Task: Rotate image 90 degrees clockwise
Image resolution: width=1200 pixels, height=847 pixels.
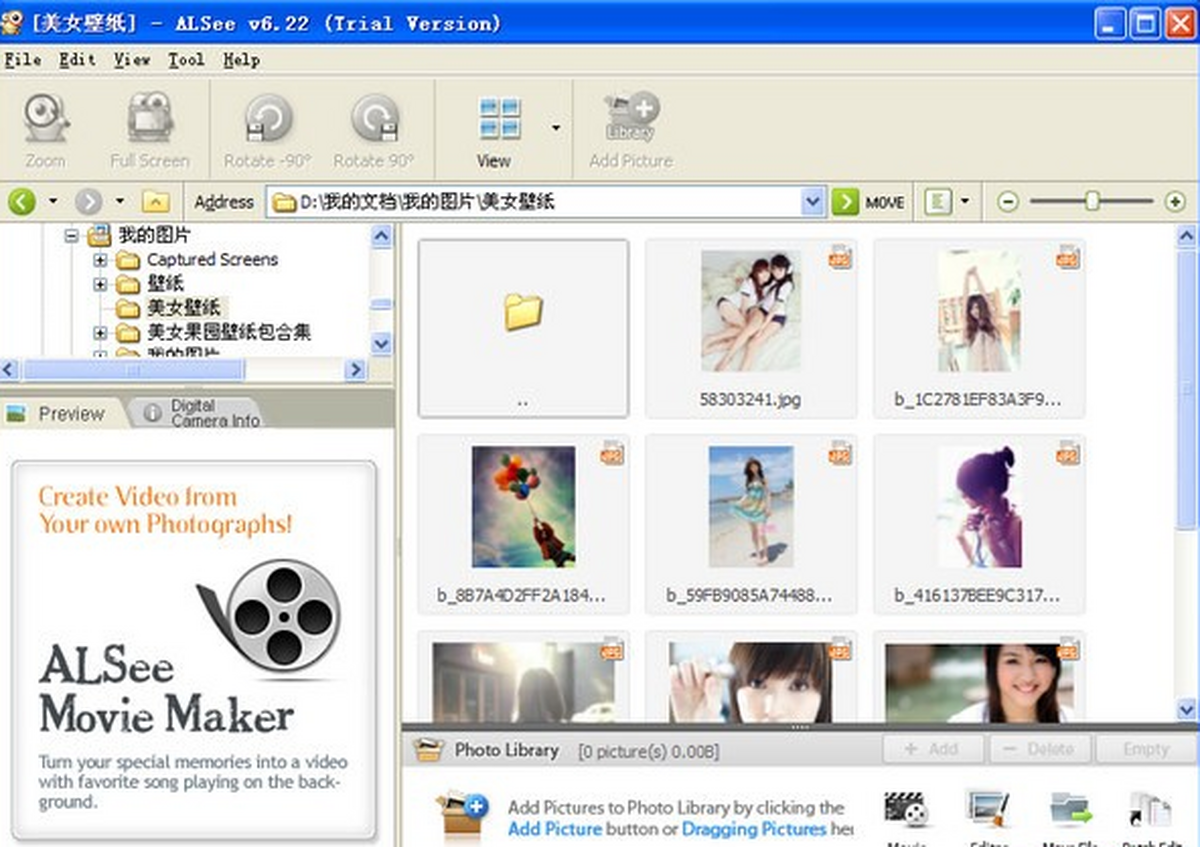Action: [x=374, y=120]
